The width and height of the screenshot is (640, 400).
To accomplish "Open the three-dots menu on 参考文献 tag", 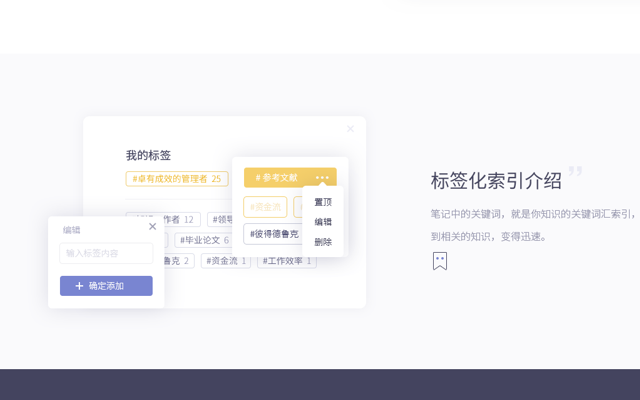I will [x=322, y=178].
